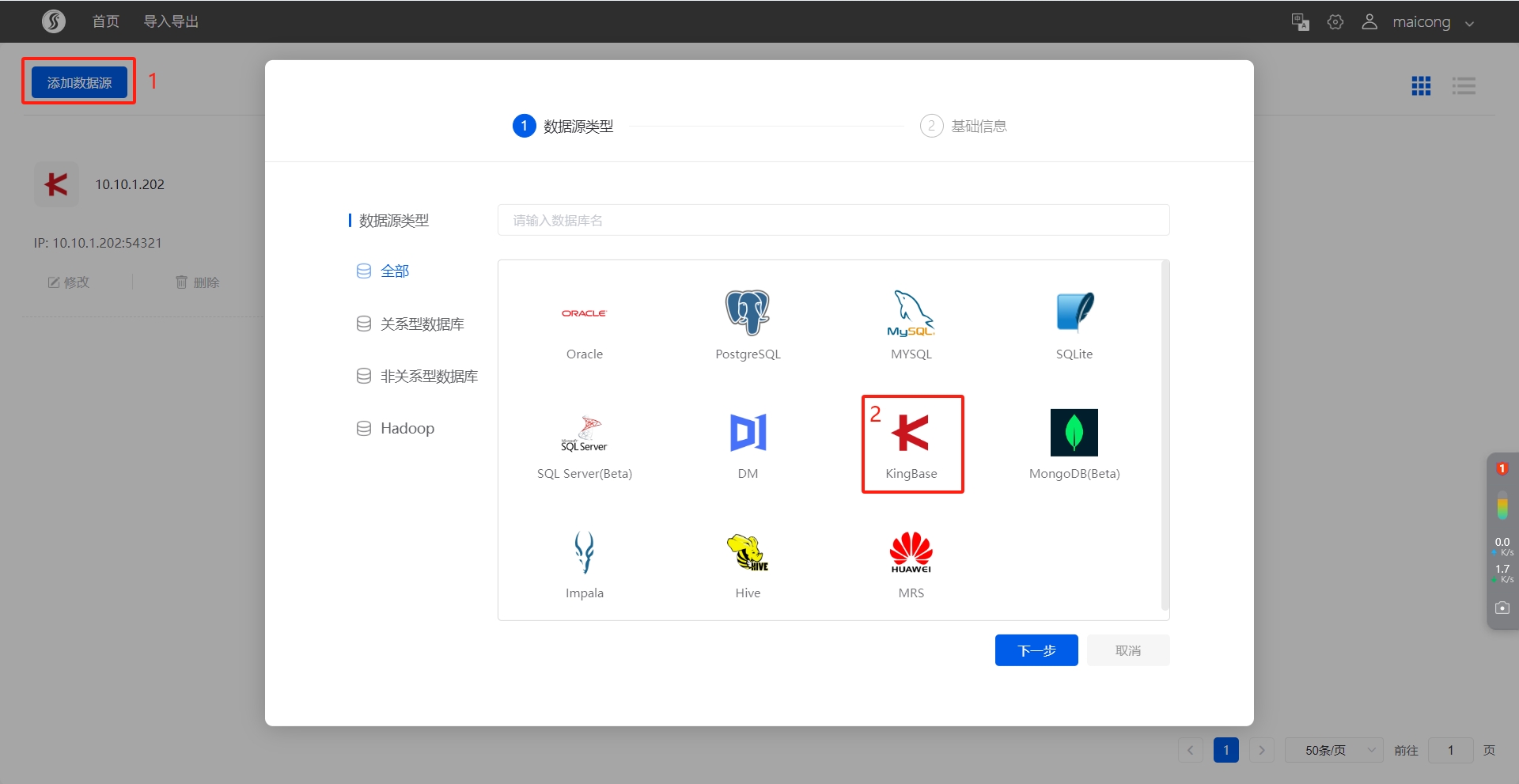Viewport: 1519px width, 784px height.
Task: Click the 10.10.1.202 data source name
Action: [x=130, y=184]
